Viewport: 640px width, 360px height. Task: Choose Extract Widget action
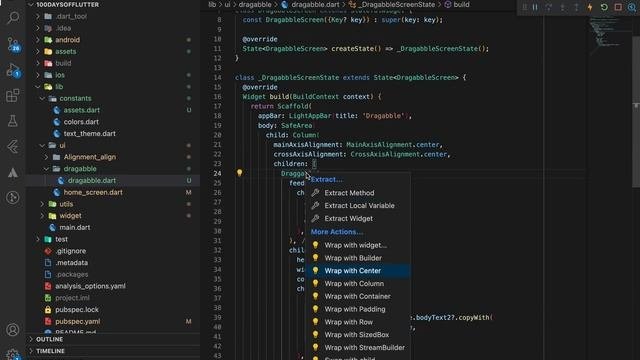tap(349, 219)
